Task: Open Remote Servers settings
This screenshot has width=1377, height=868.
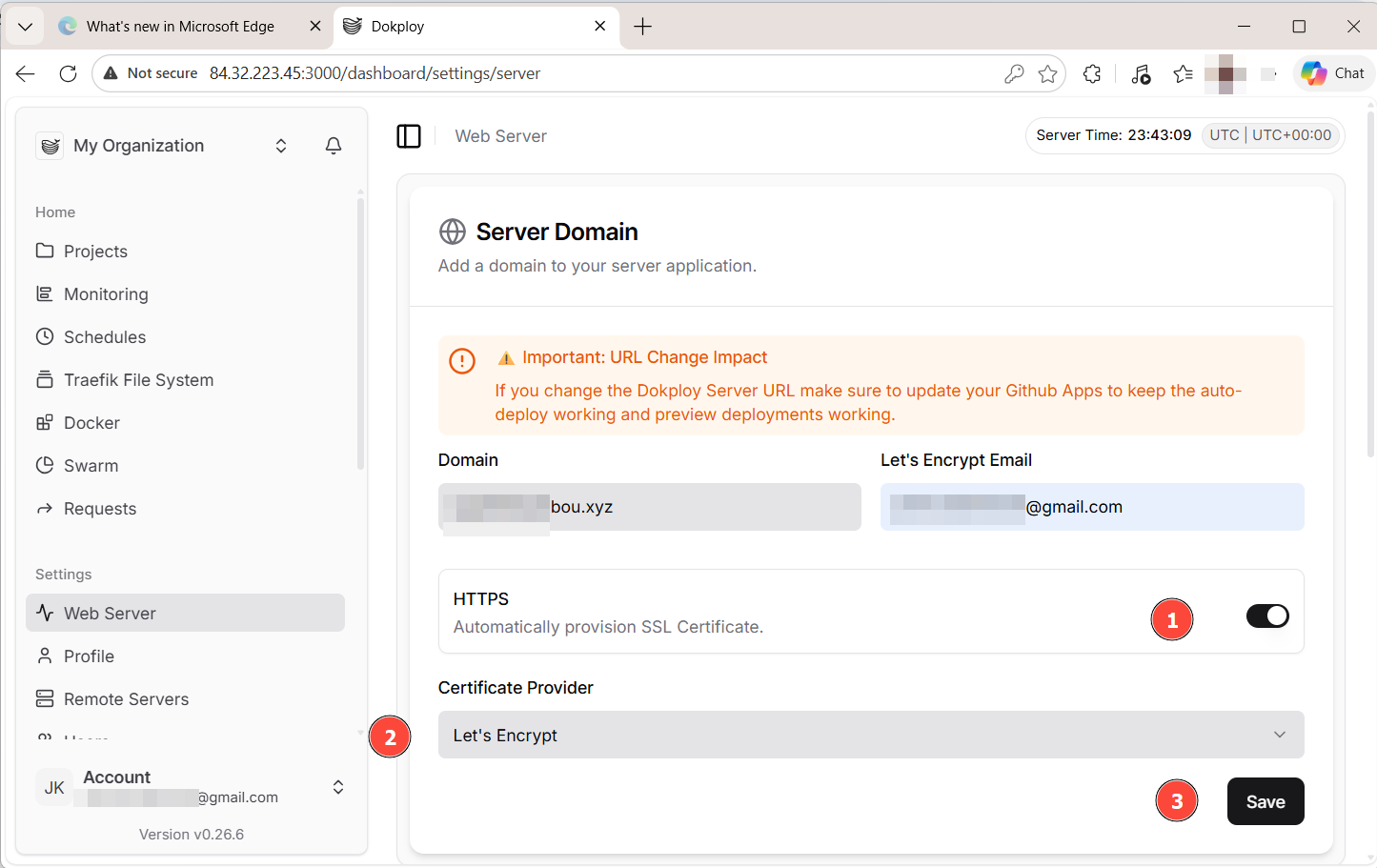Action: point(125,698)
